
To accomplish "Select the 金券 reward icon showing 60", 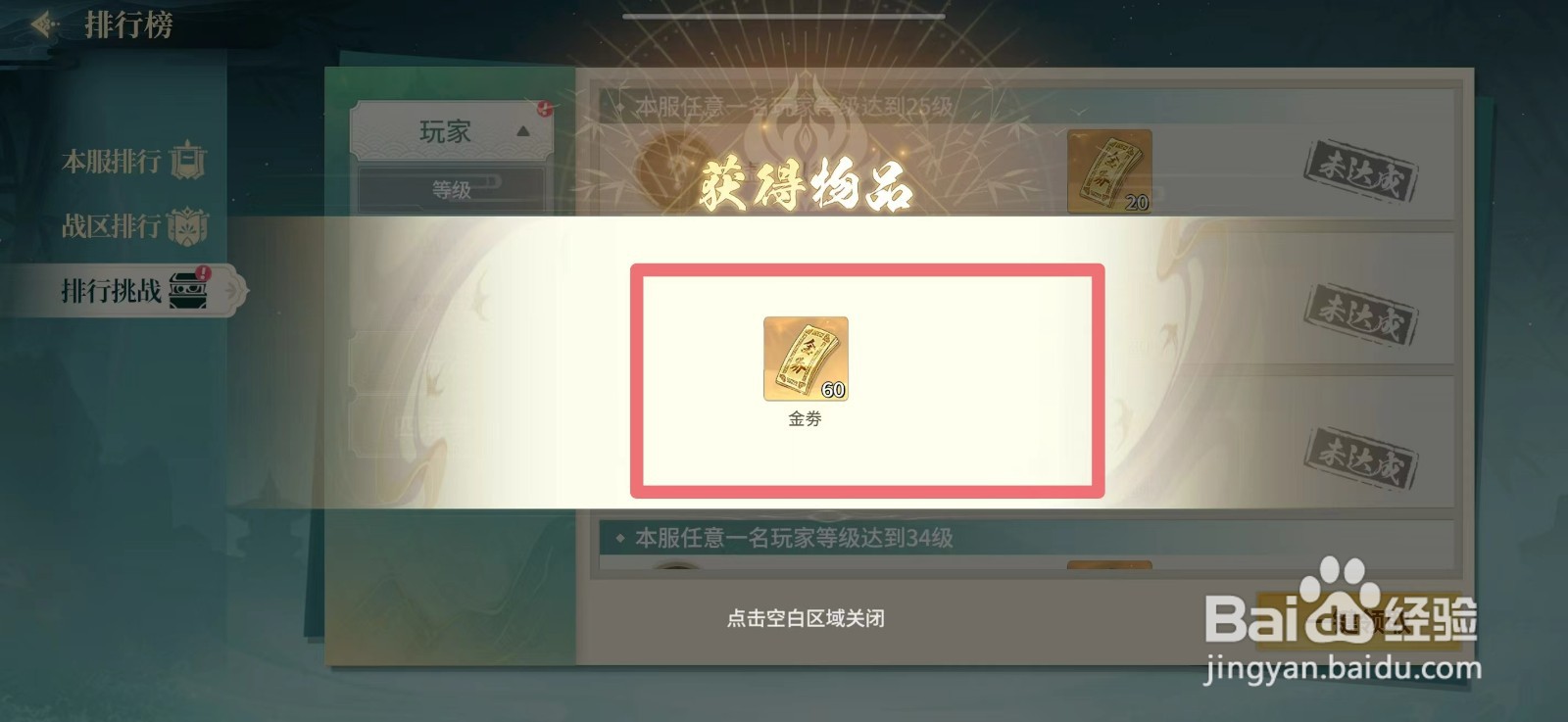I will pos(806,359).
